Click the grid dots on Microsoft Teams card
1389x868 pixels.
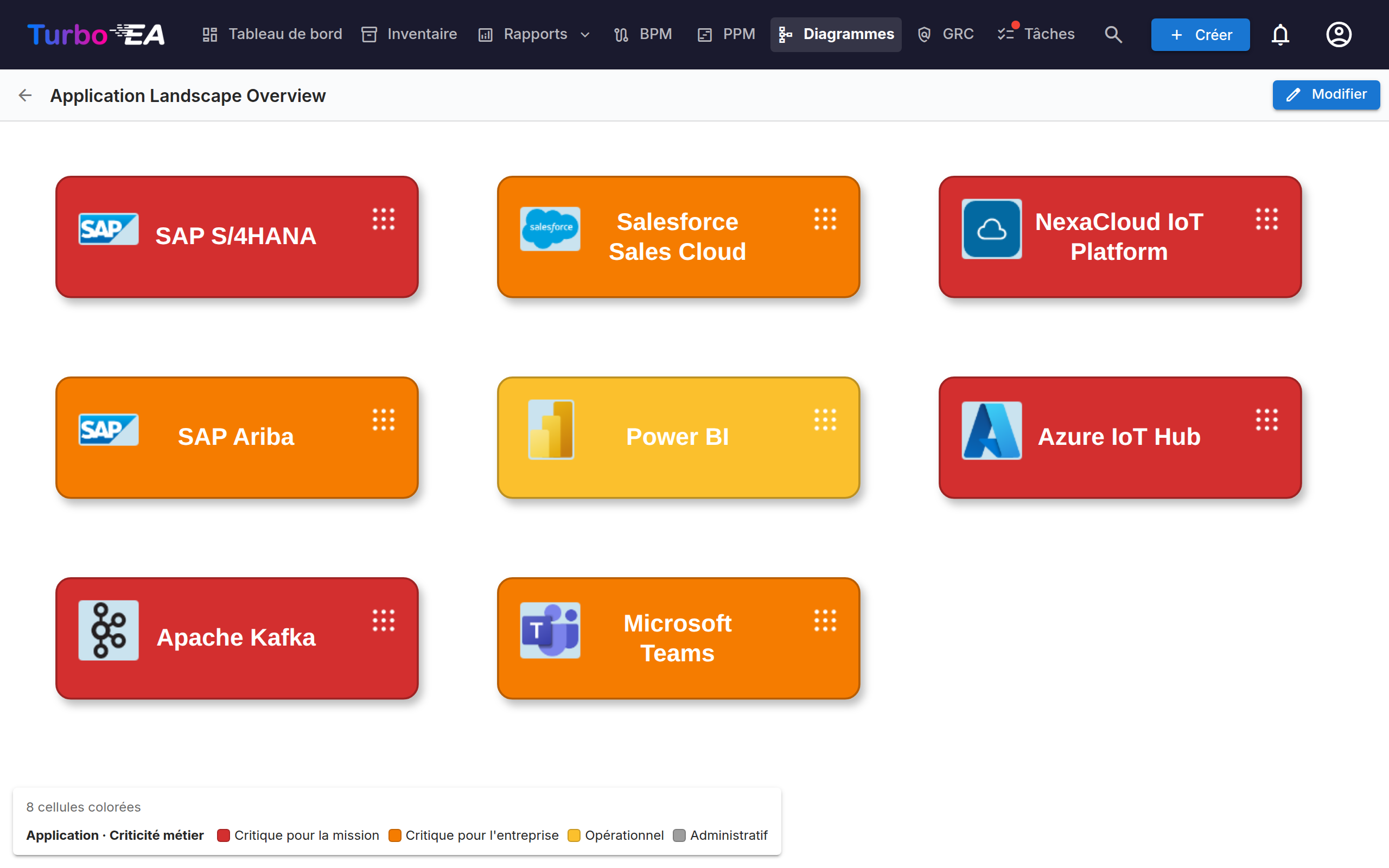tap(825, 621)
